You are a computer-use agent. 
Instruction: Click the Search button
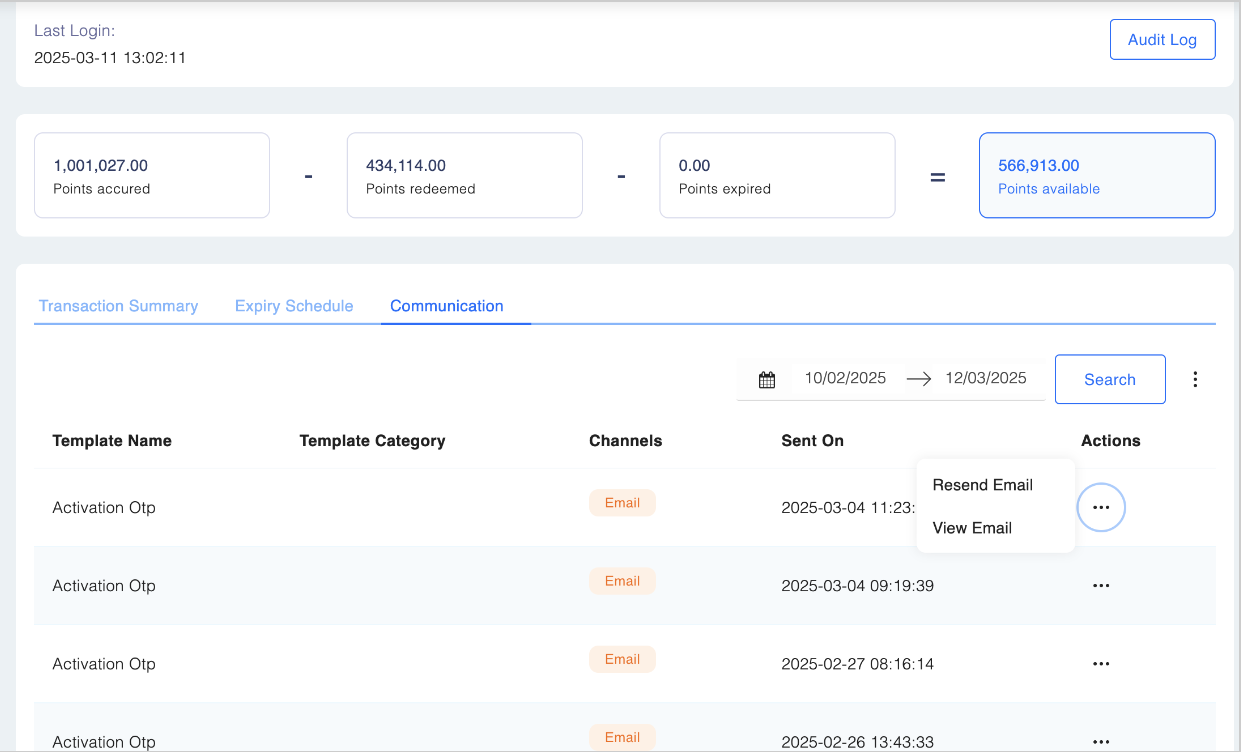click(x=1110, y=379)
